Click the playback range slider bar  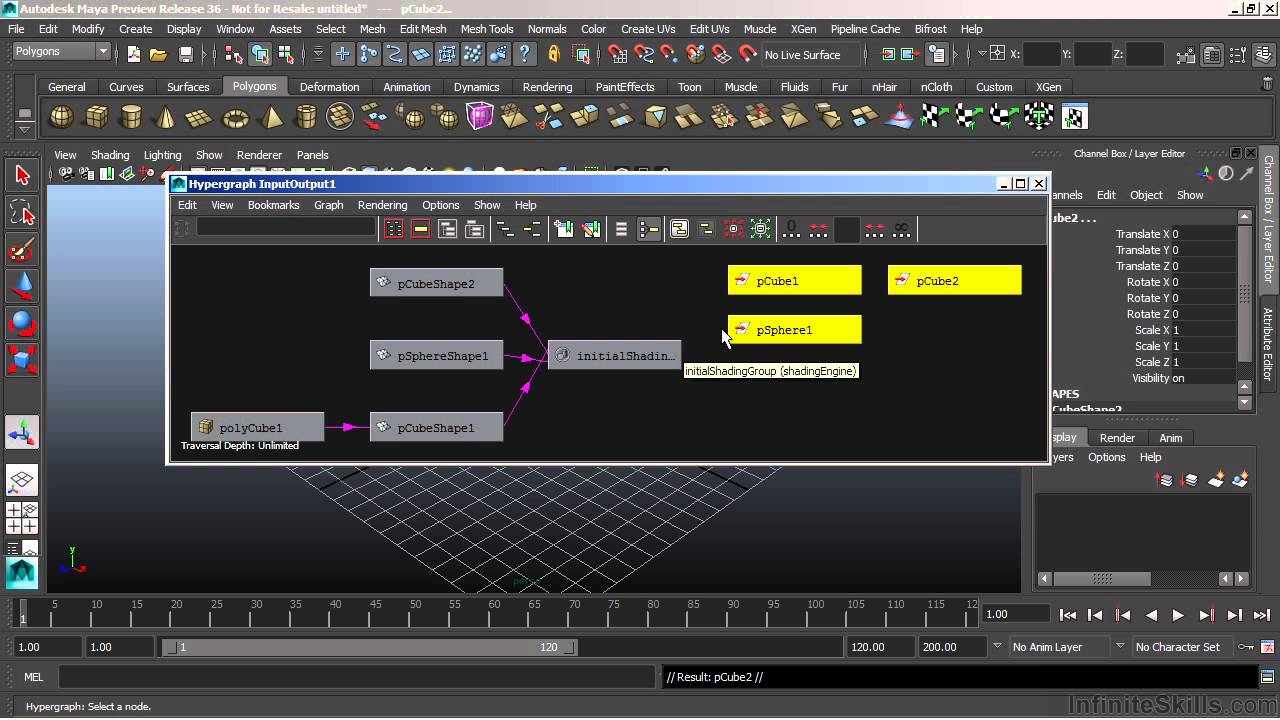pyautogui.click(x=370, y=647)
